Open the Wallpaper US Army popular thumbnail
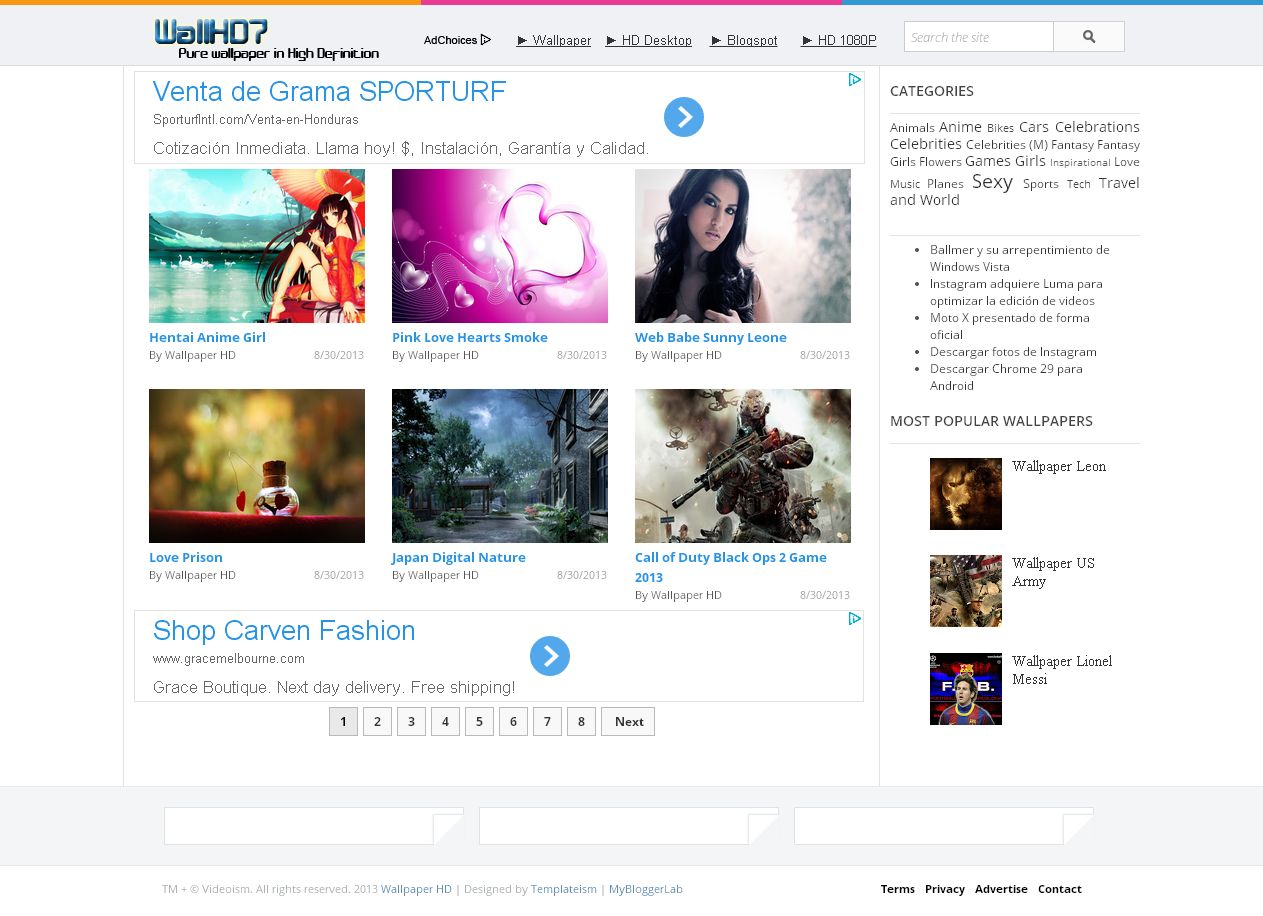Viewport: 1263px width, 916px height. pos(966,591)
